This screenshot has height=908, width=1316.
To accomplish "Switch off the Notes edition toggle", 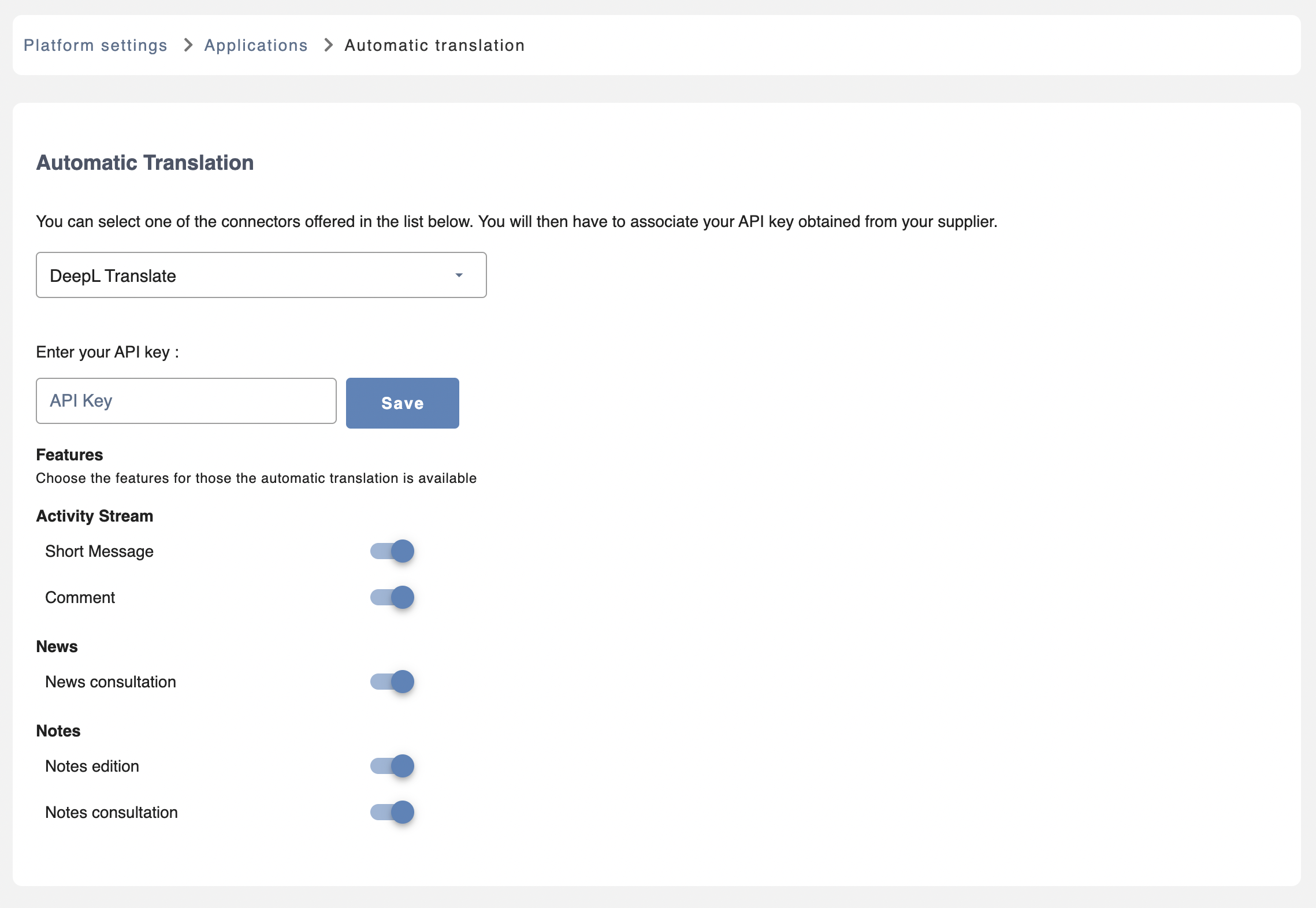I will click(393, 766).
